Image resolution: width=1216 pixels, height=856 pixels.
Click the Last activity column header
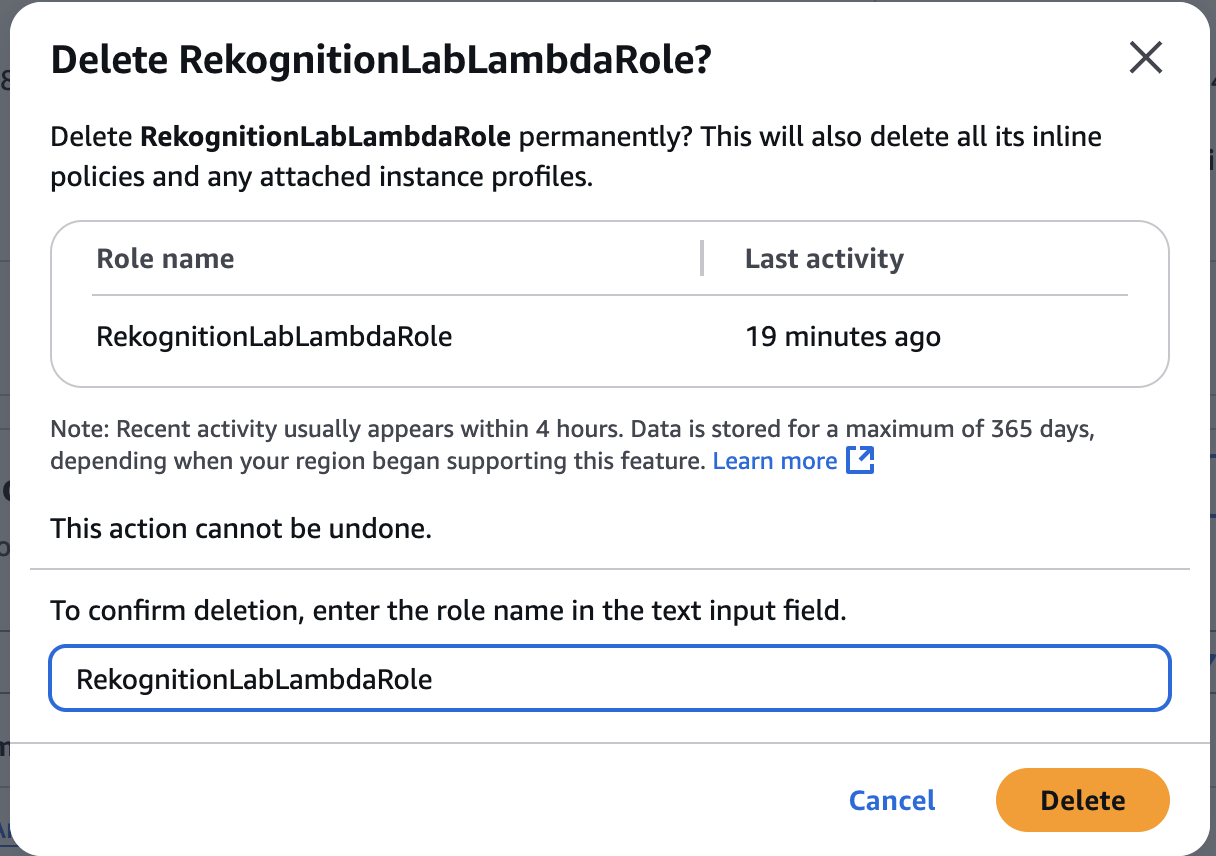[x=824, y=259]
